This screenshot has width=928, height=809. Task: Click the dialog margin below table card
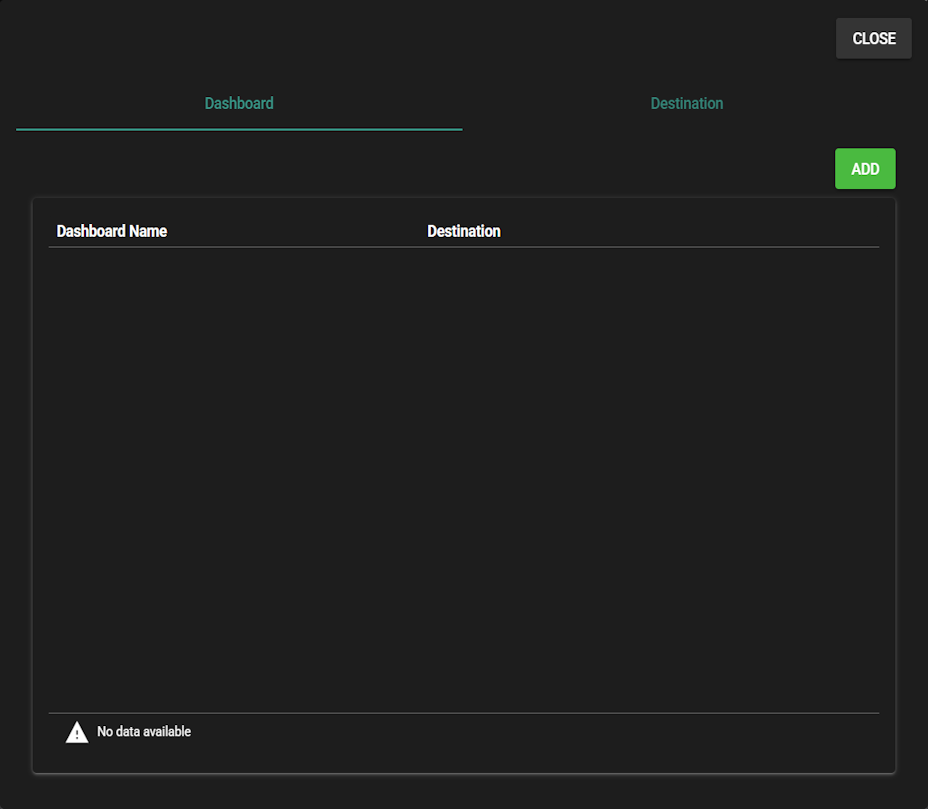point(464,791)
